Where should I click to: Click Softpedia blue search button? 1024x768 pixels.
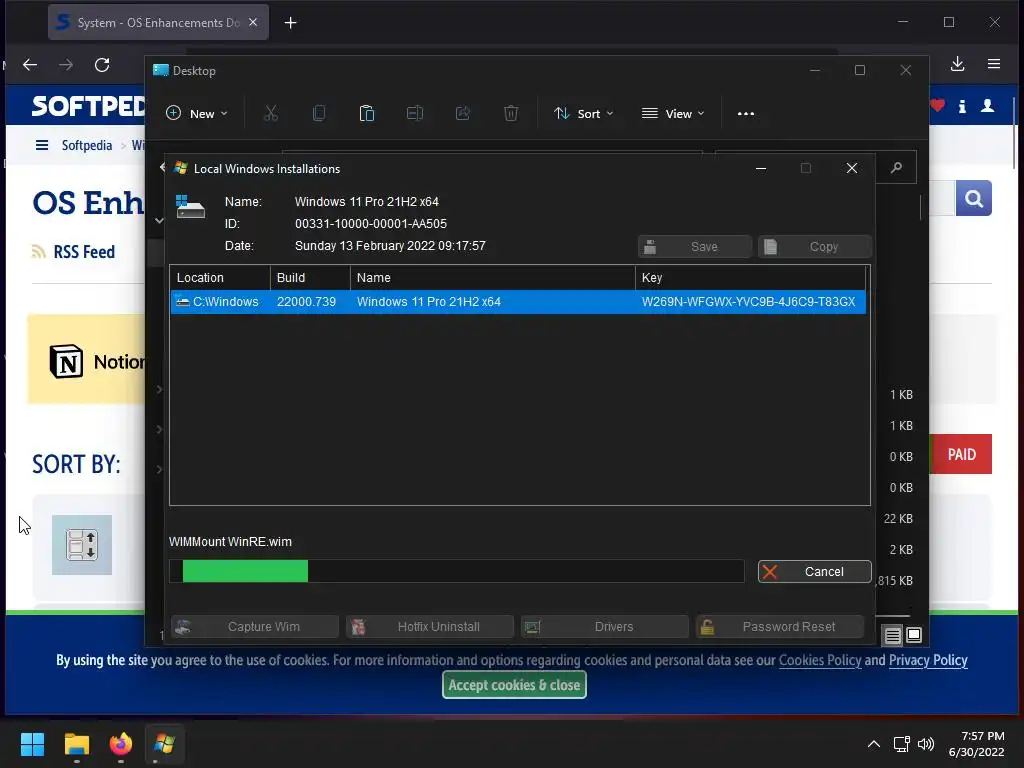tap(974, 198)
